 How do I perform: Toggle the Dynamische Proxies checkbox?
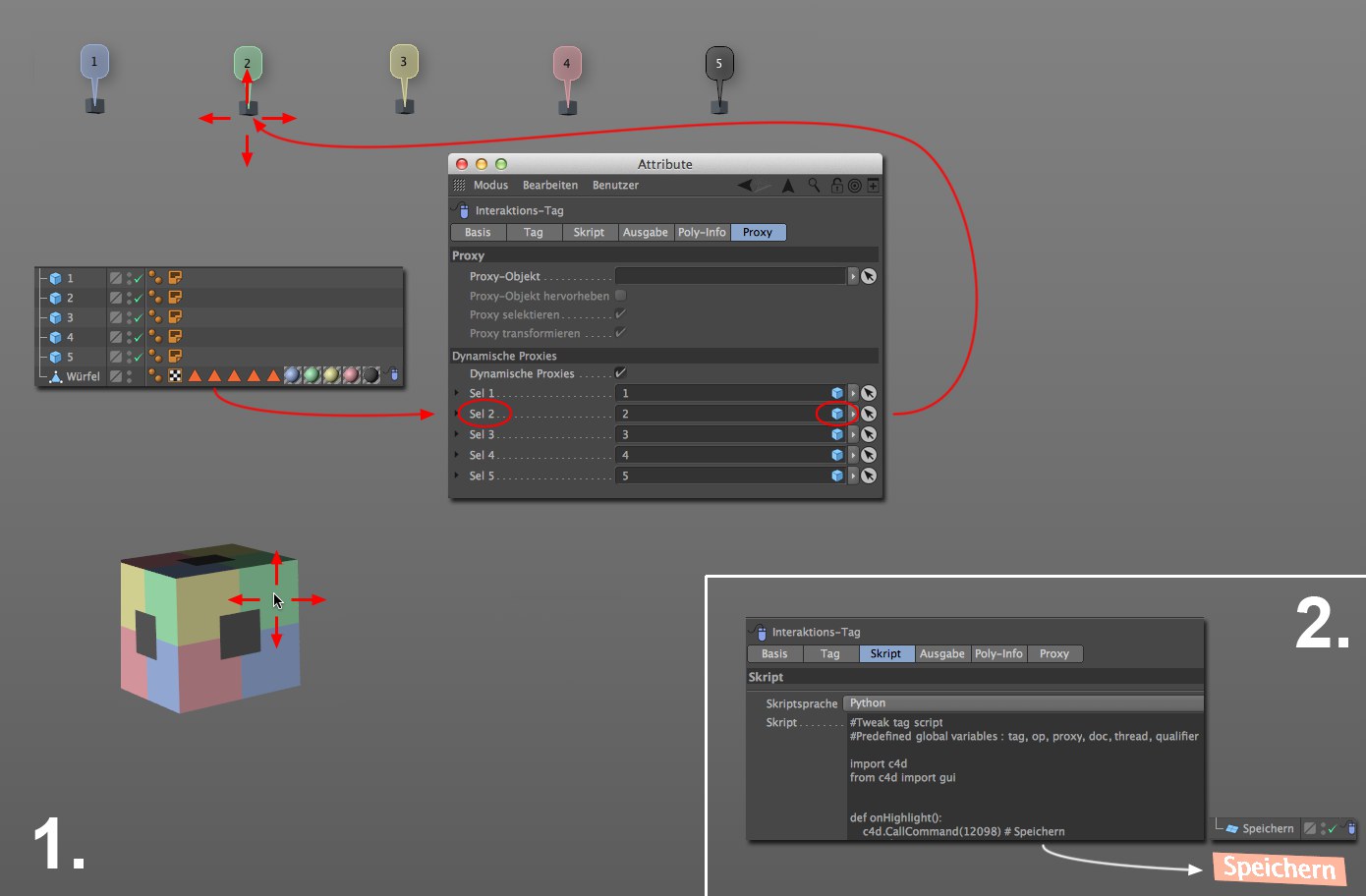pos(620,373)
